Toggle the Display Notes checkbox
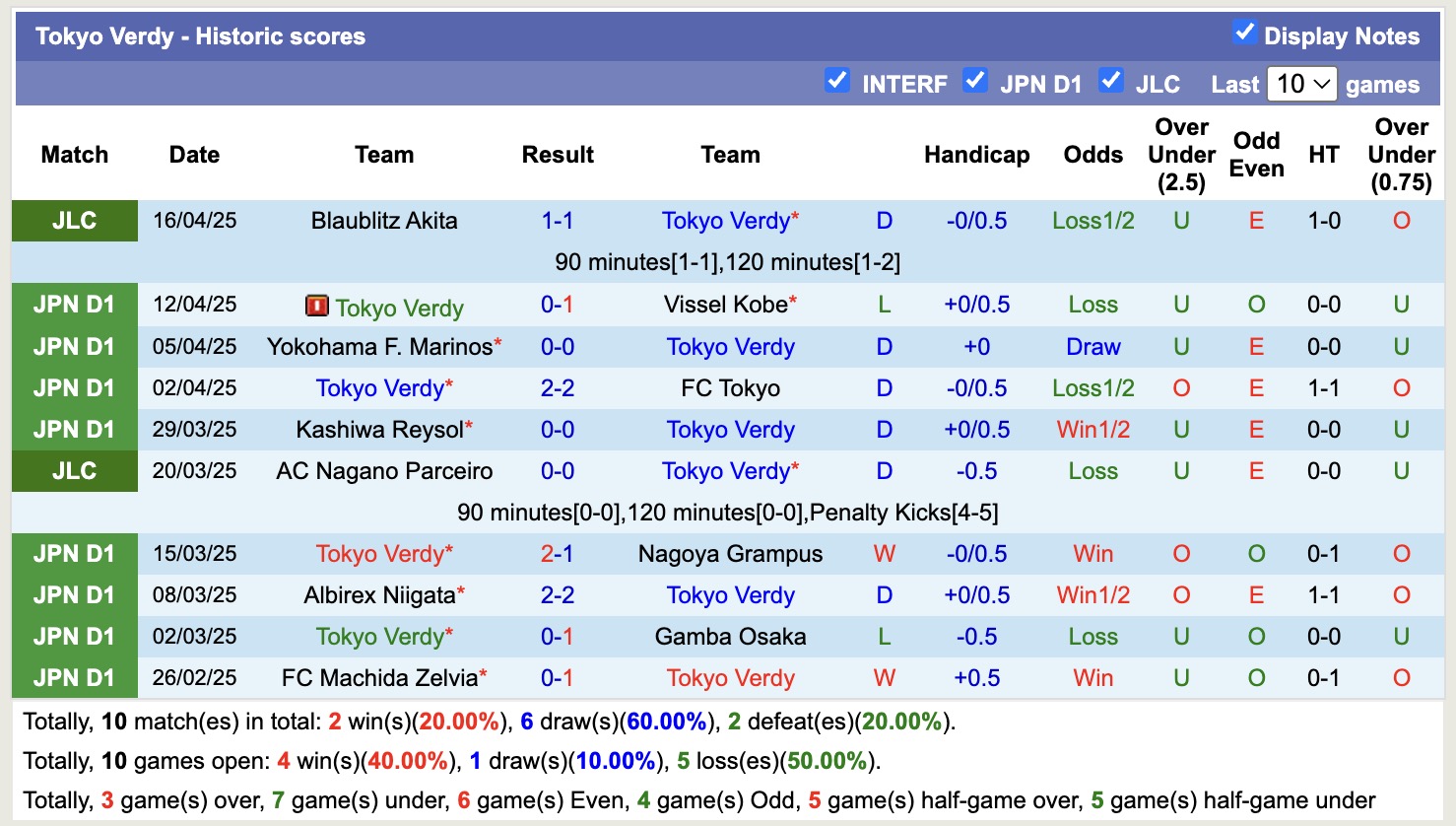Screen dimensions: 1456x826 click(x=1244, y=33)
